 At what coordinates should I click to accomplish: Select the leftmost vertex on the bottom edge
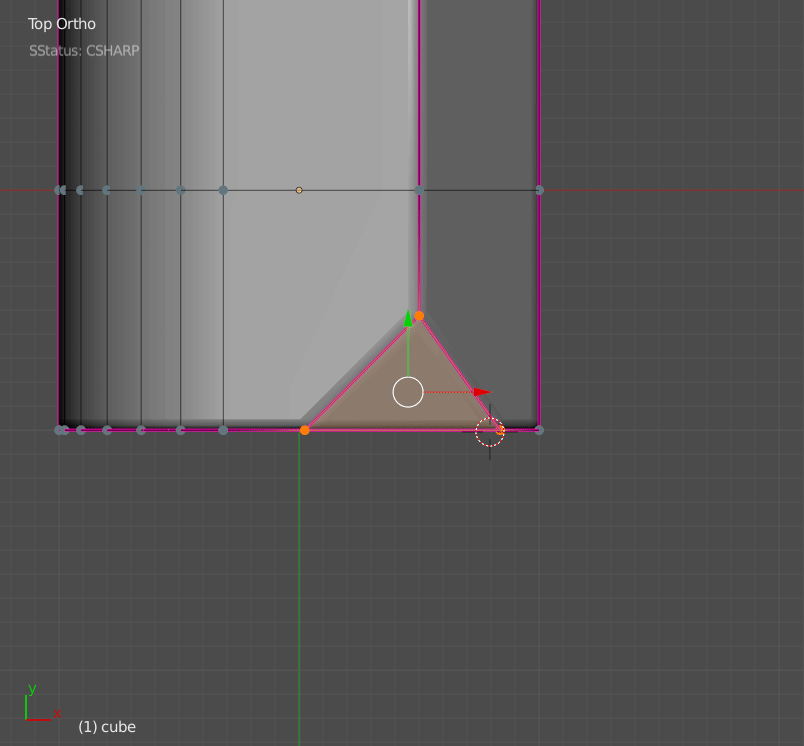click(x=59, y=430)
